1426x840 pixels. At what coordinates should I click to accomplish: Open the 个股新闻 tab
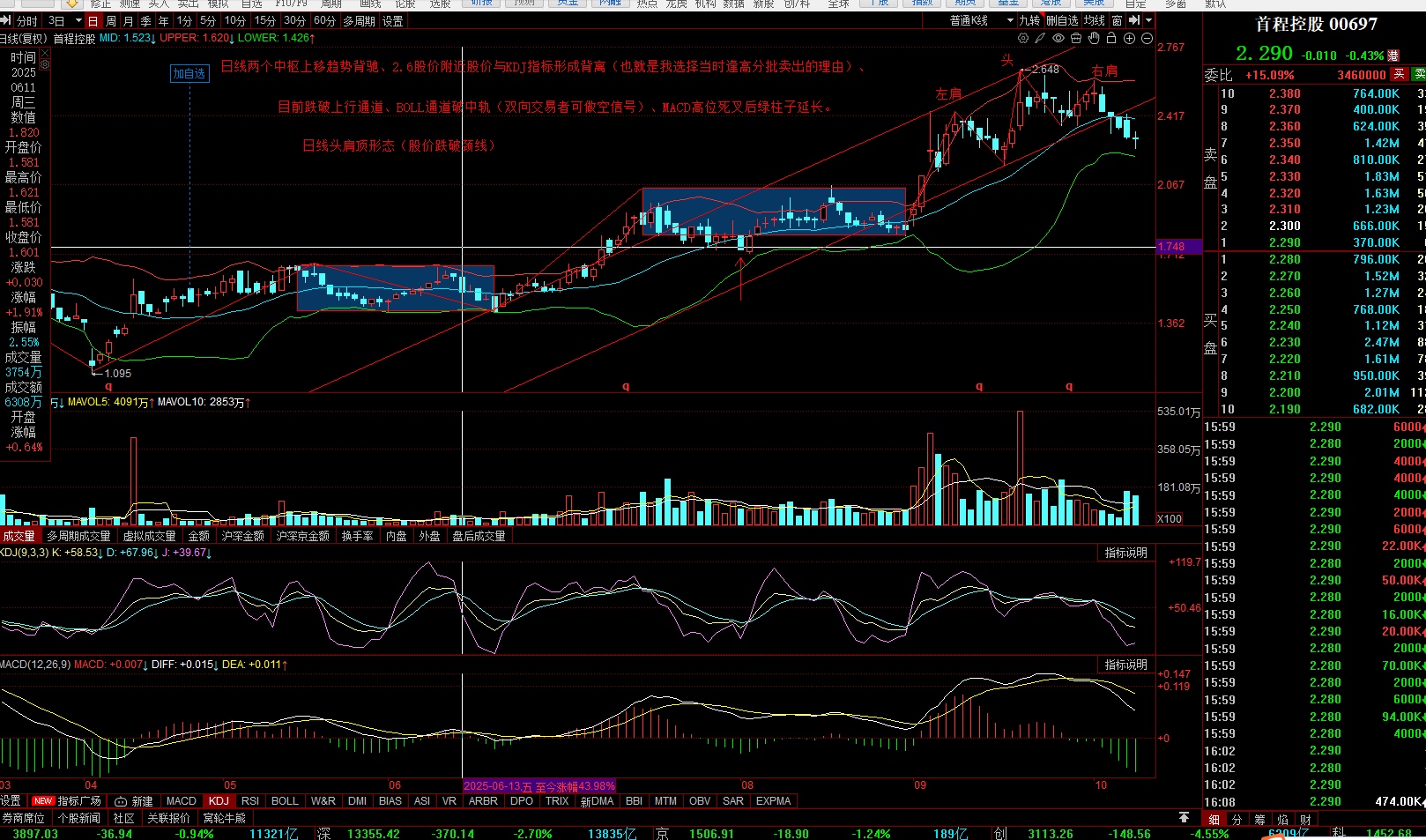(x=78, y=818)
